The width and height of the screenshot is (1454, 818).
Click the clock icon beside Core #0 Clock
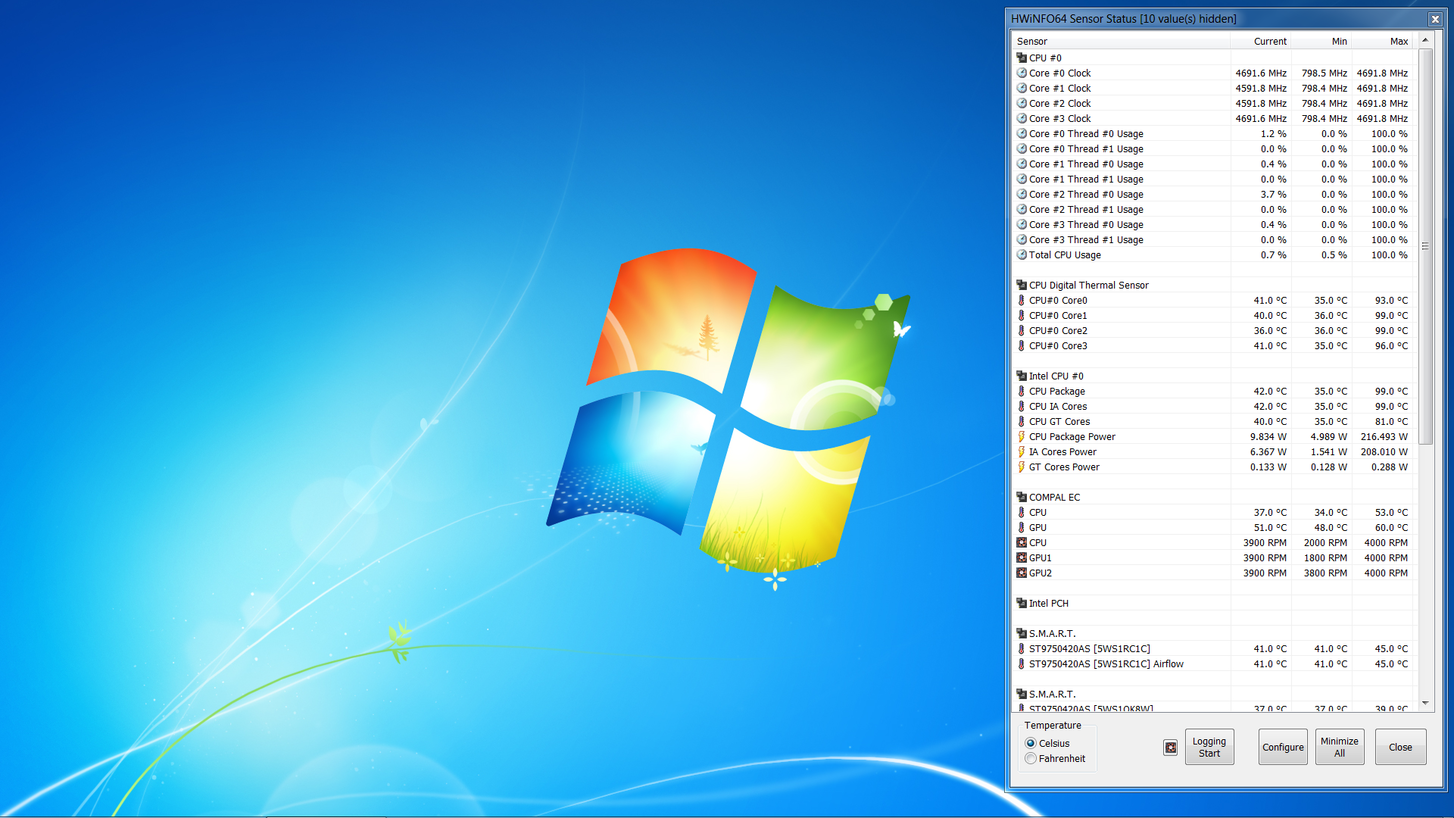pos(1021,73)
